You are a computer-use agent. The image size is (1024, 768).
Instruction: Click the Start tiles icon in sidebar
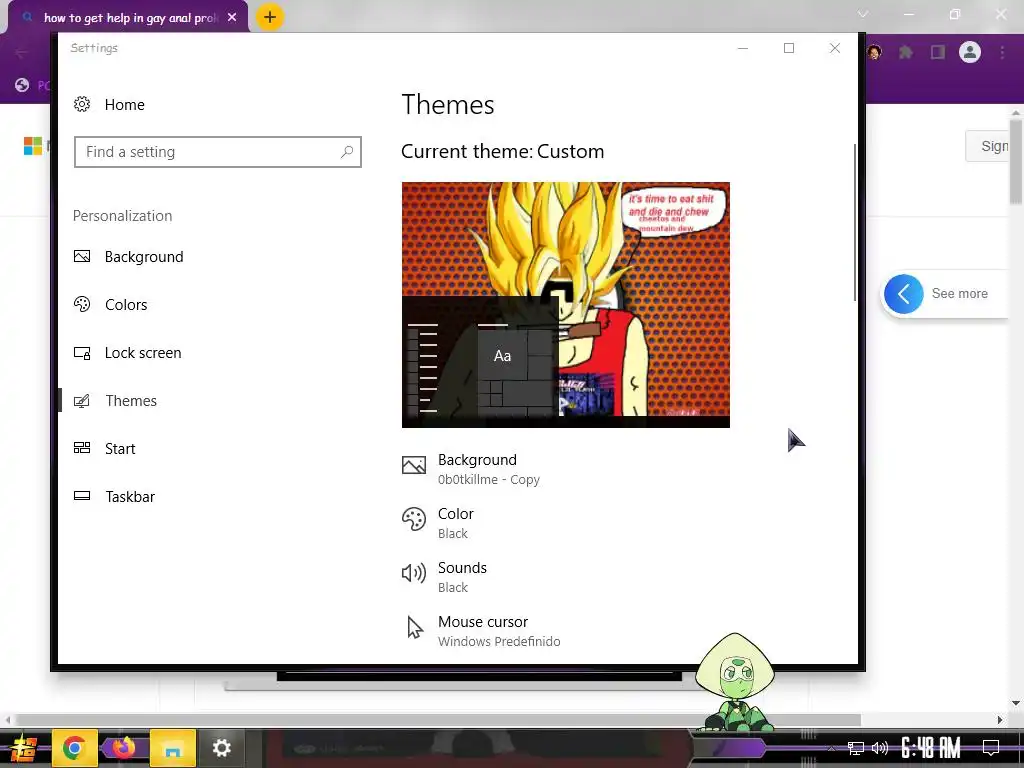tap(82, 448)
